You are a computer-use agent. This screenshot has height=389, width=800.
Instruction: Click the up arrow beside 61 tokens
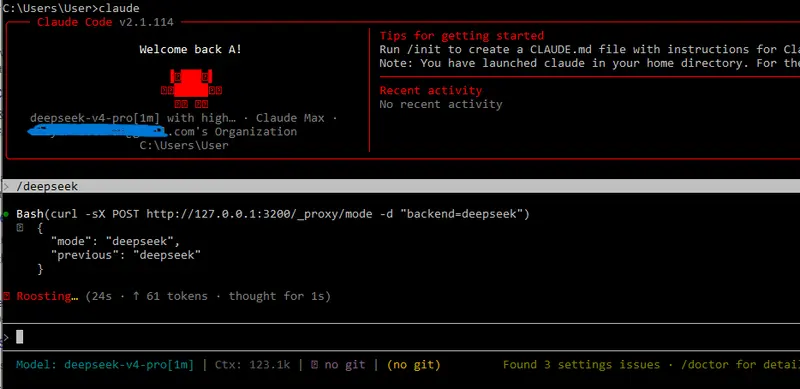[x=136, y=296]
